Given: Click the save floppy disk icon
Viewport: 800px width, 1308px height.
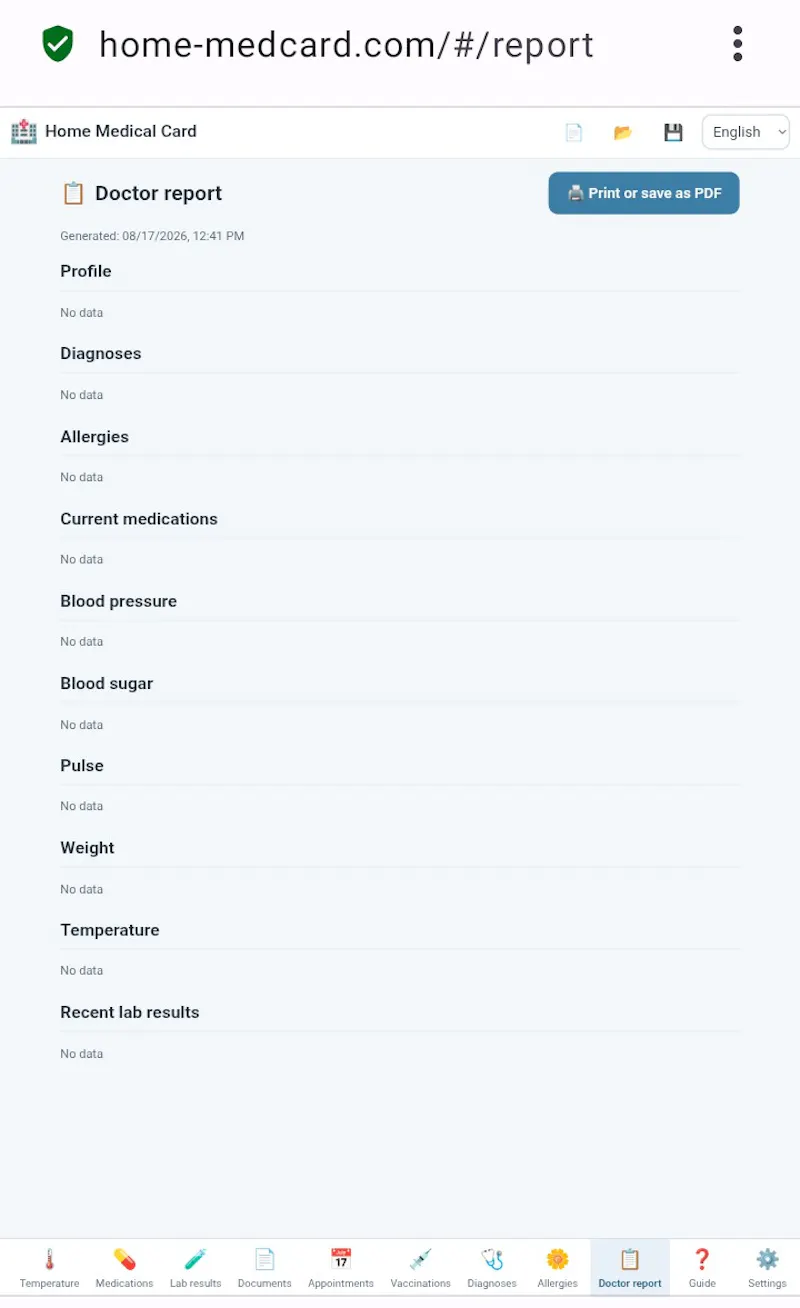Looking at the screenshot, I should [673, 132].
